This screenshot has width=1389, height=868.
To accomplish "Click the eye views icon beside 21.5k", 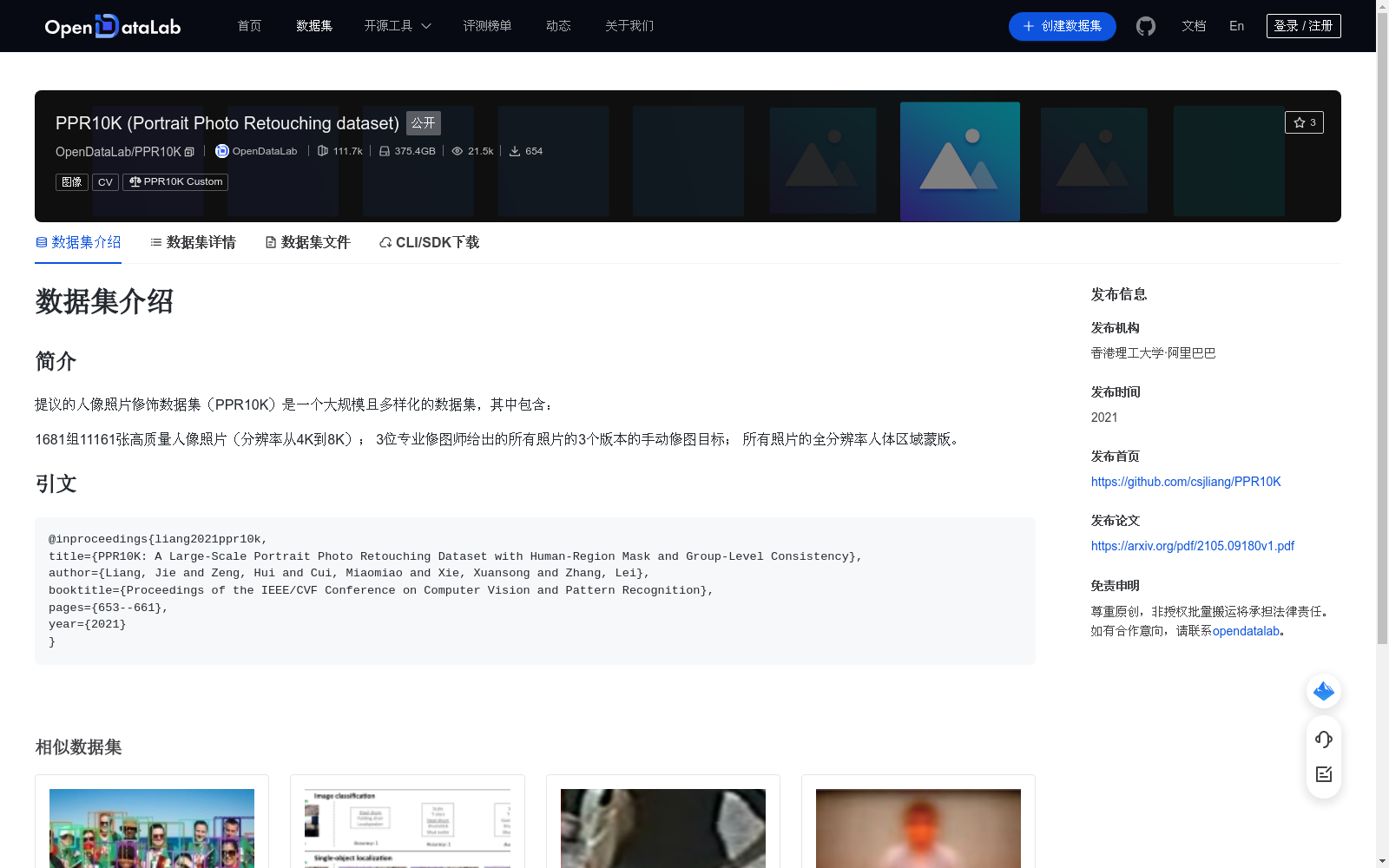I will (458, 151).
